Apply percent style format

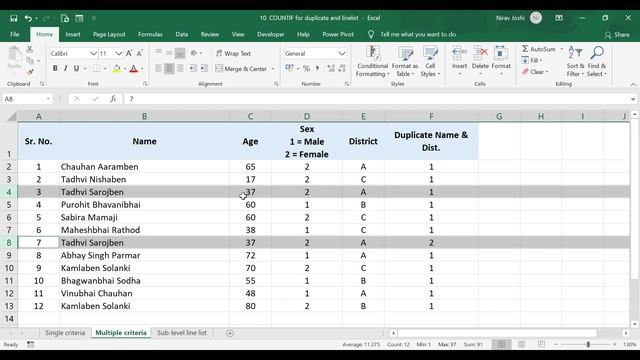click(306, 69)
